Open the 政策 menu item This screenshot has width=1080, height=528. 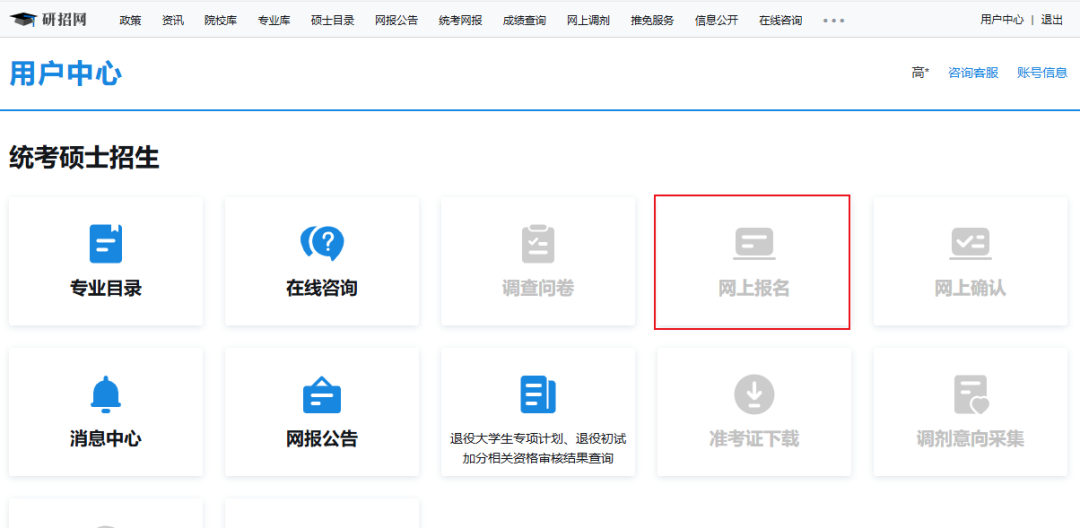click(130, 20)
